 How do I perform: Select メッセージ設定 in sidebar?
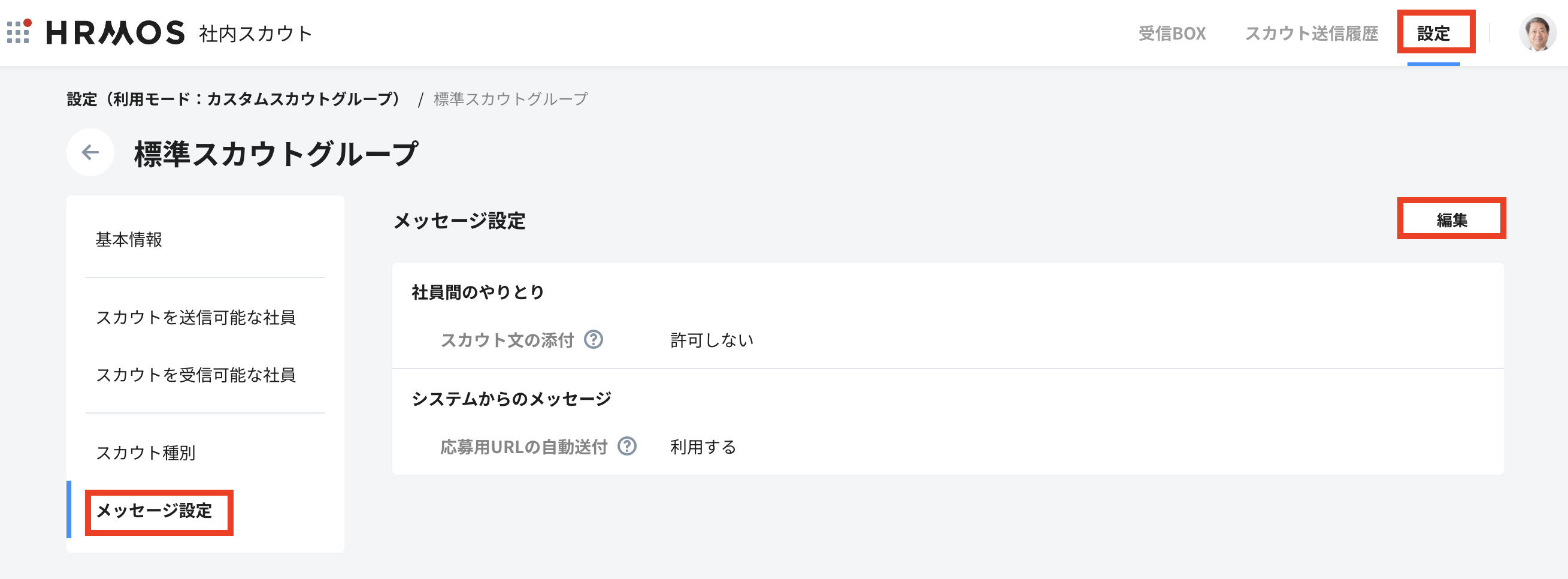point(154,510)
